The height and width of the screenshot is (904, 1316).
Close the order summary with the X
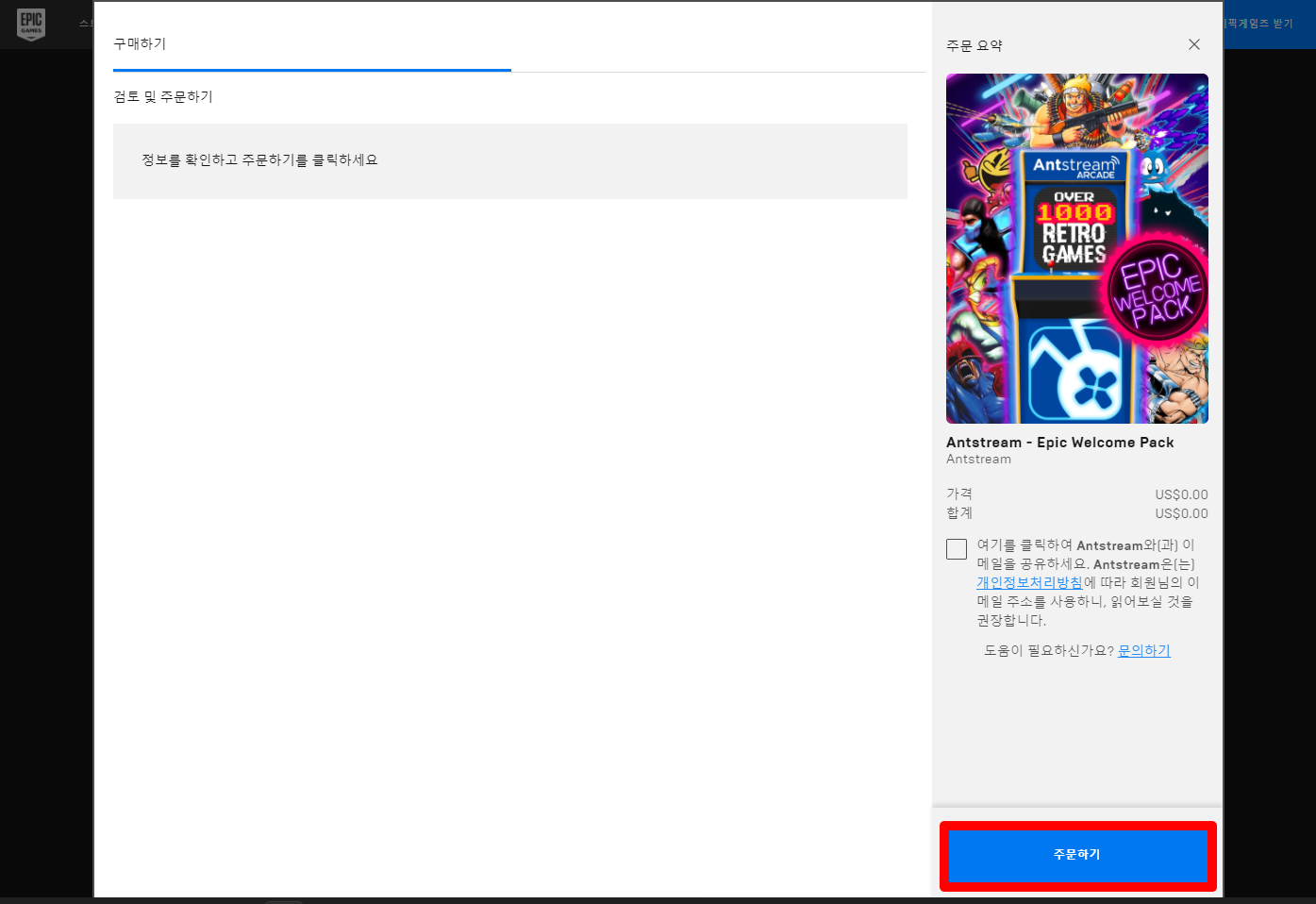coord(1194,44)
